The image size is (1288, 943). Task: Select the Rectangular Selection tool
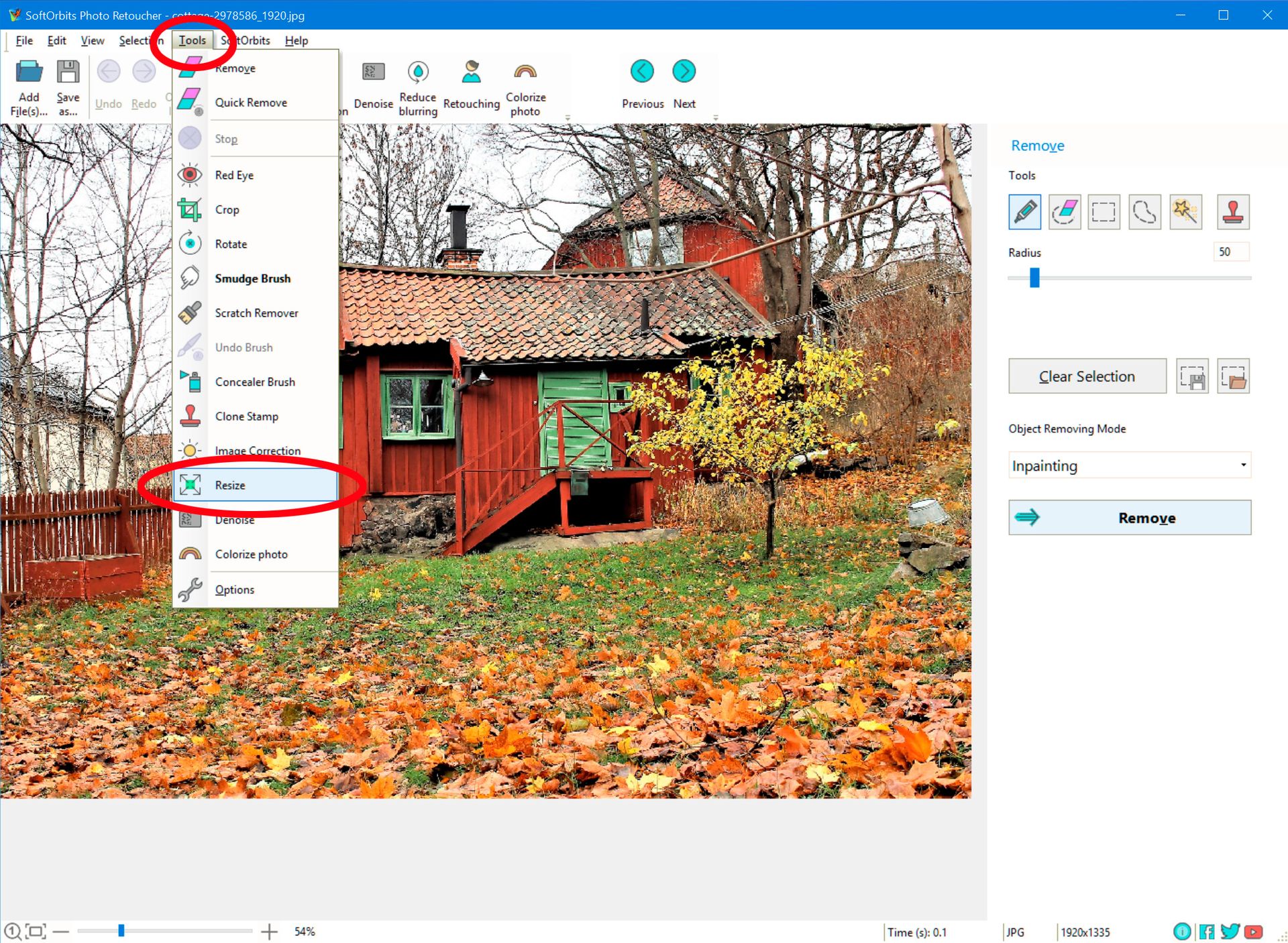1105,211
